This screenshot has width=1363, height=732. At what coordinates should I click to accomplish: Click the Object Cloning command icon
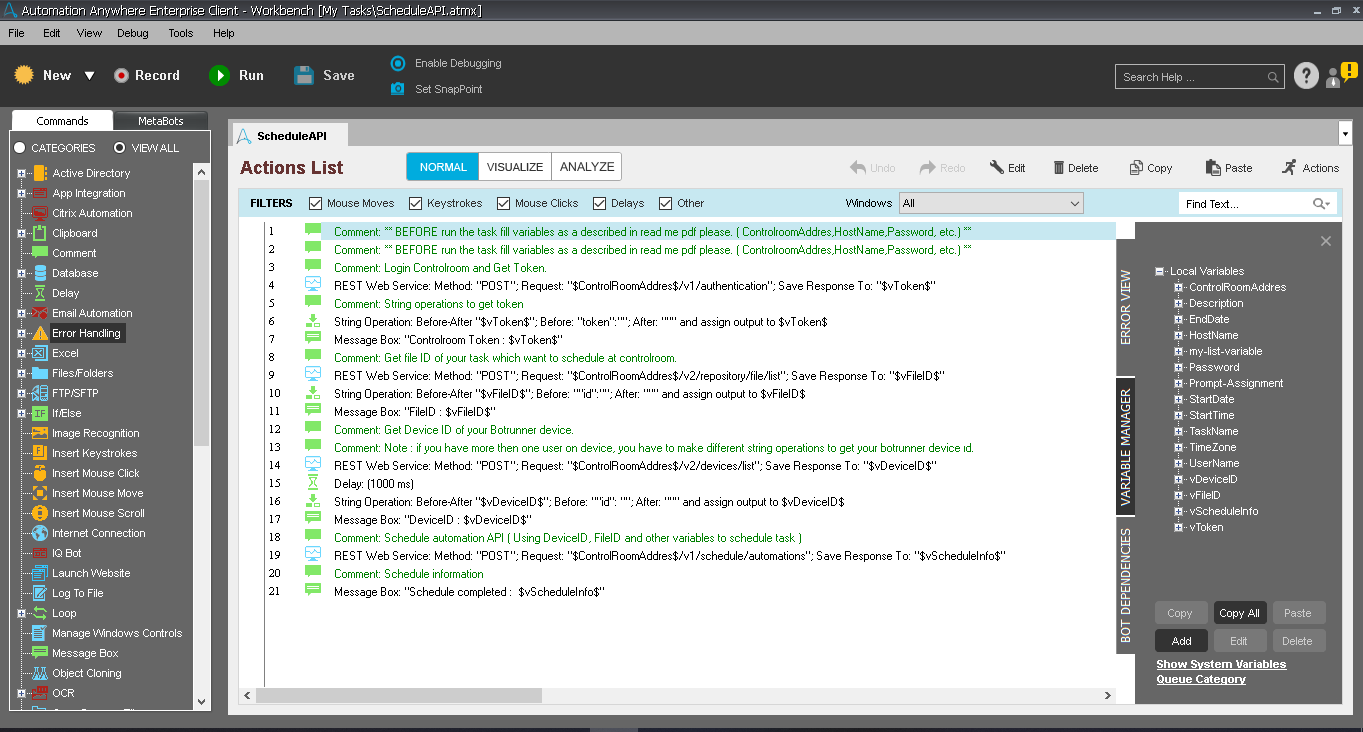(x=40, y=673)
